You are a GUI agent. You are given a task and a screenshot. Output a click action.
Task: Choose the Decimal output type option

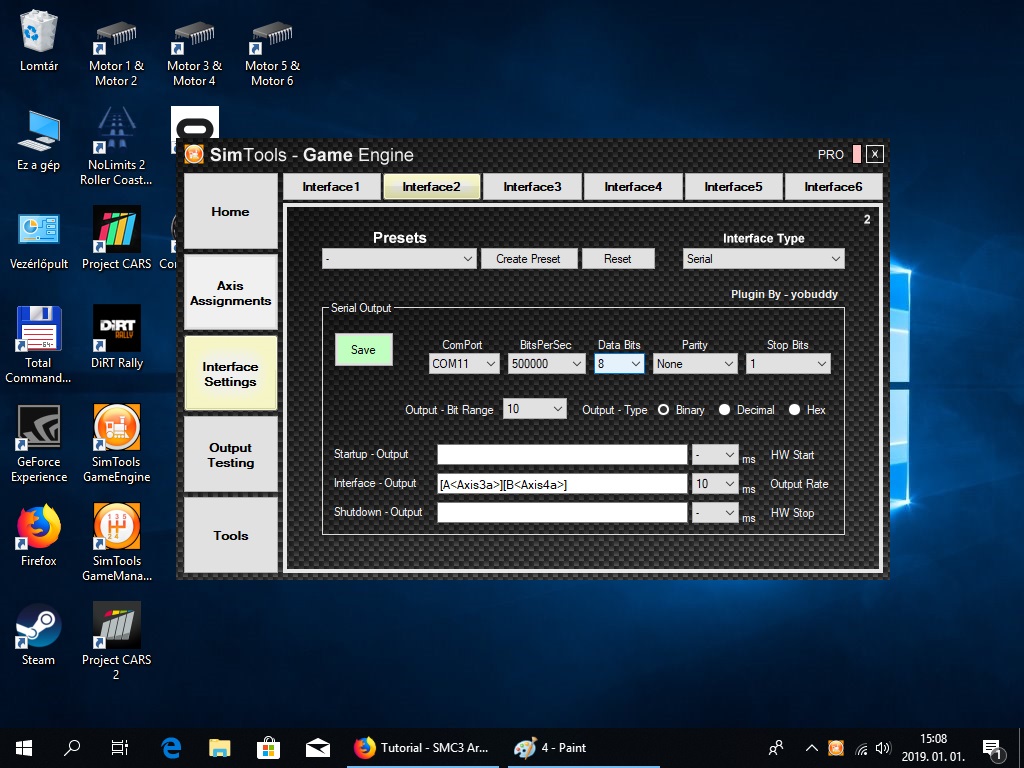(x=725, y=410)
